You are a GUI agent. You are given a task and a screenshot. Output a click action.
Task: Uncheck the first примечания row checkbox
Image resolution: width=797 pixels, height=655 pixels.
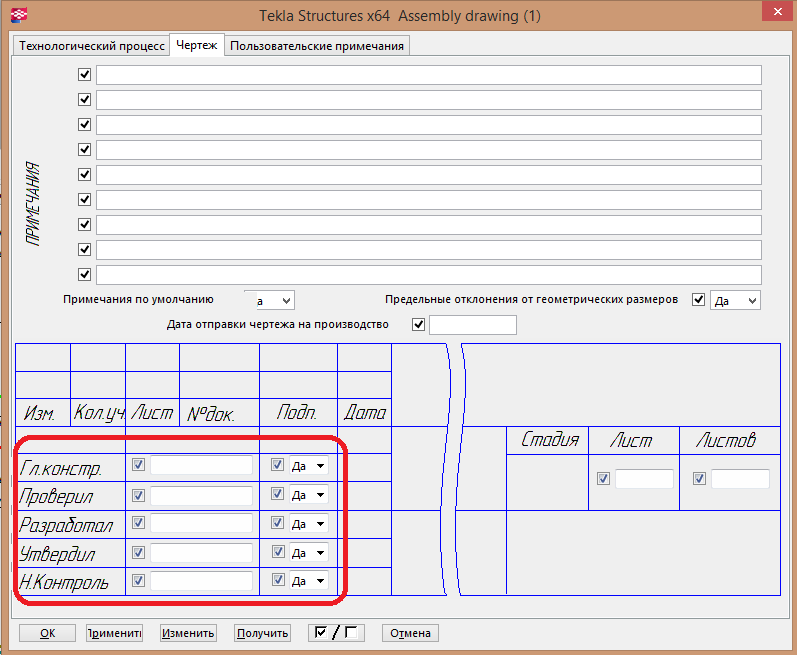[x=84, y=75]
